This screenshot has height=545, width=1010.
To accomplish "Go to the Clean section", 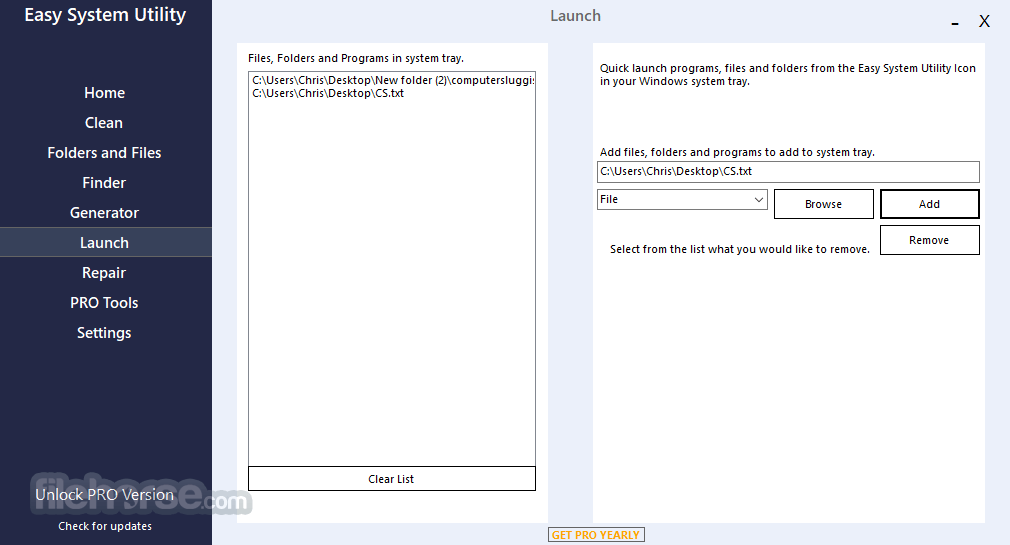I will (104, 123).
